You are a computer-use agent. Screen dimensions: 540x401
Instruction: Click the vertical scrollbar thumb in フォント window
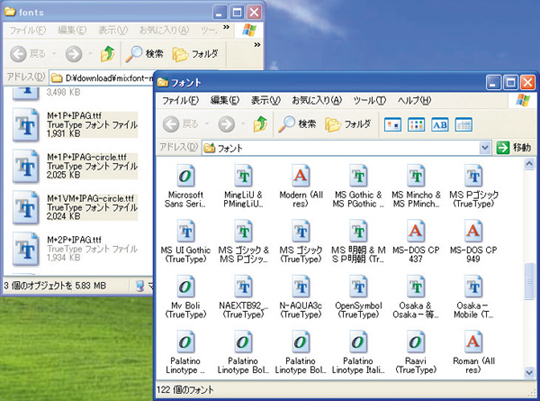tap(529, 281)
